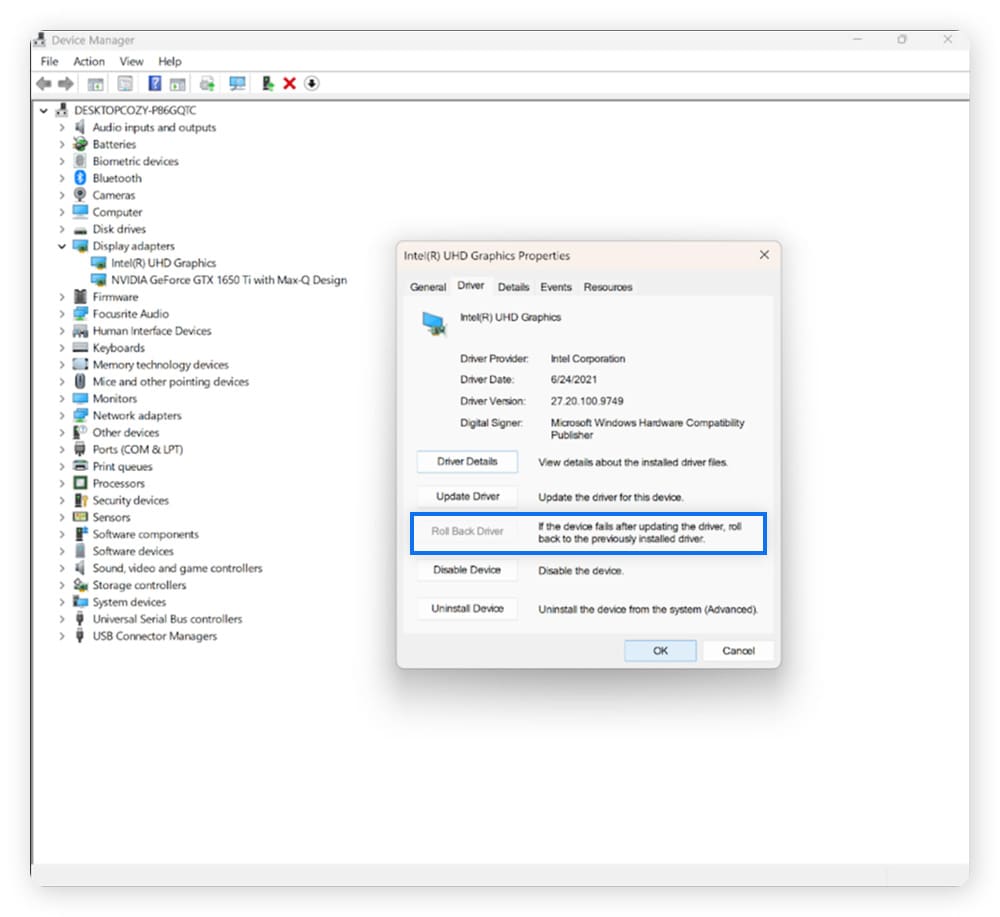Click OK in the Properties dialog
1000x917 pixels.
point(660,650)
